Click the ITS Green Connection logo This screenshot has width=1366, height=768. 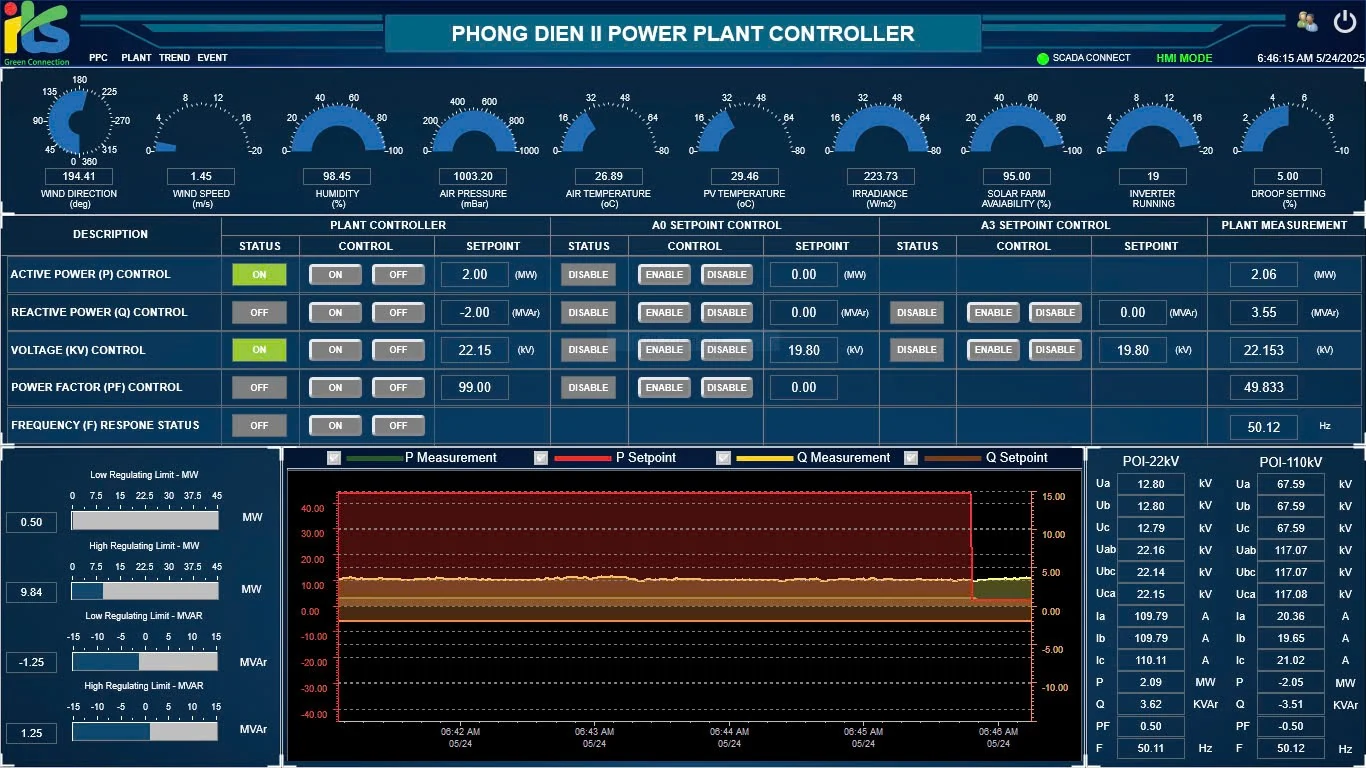click(36, 34)
